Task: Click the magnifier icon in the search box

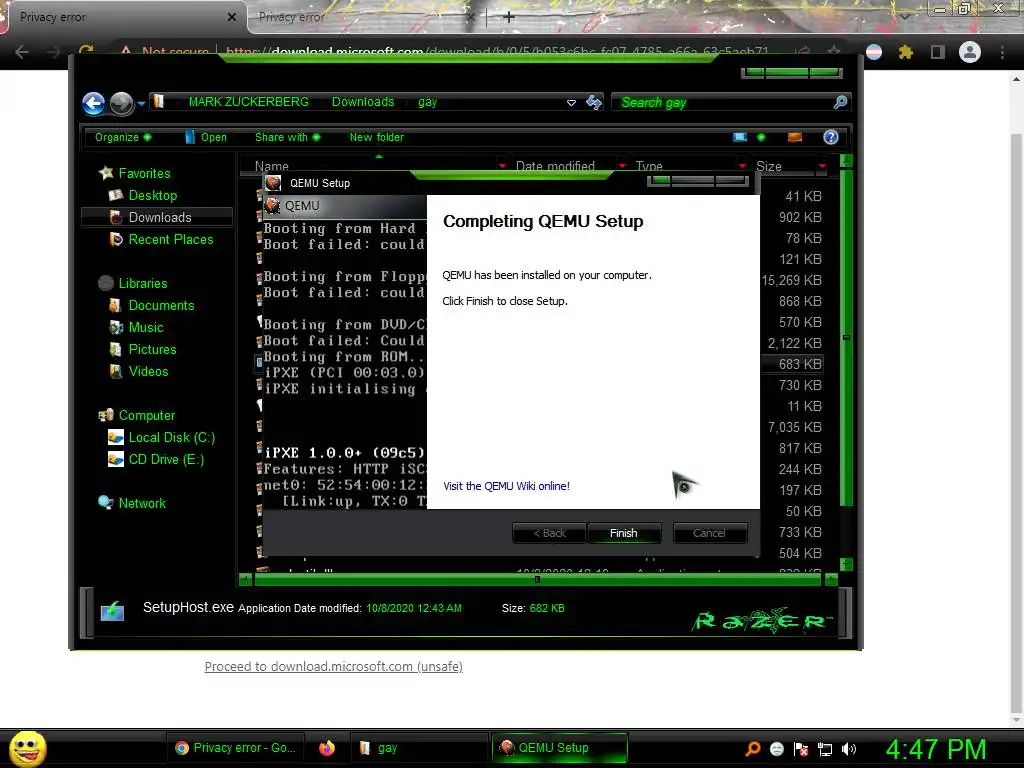Action: coord(840,102)
